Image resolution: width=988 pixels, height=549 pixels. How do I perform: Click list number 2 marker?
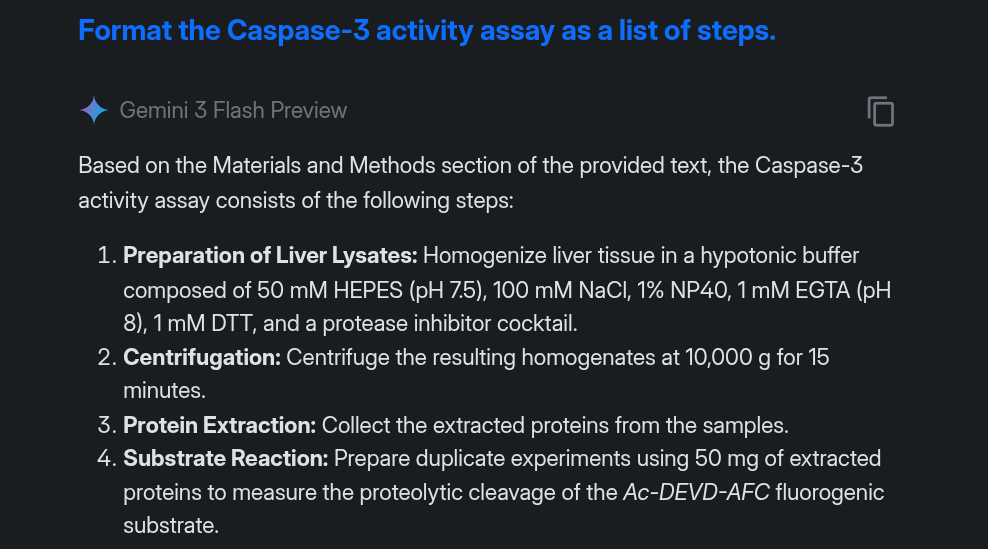(108, 357)
